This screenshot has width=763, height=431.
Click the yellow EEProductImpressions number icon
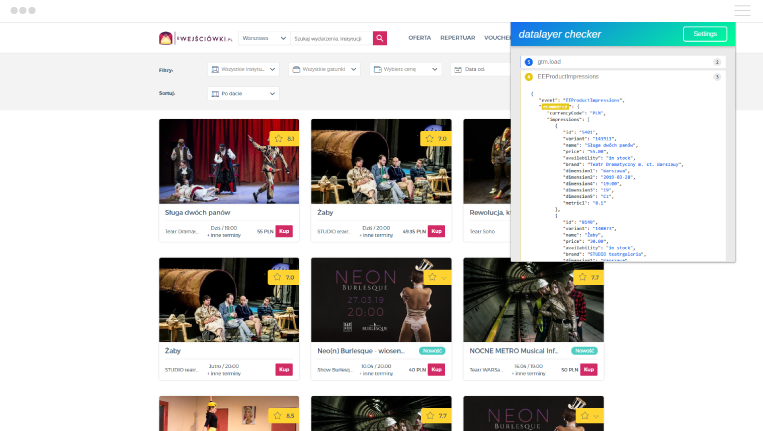point(529,77)
